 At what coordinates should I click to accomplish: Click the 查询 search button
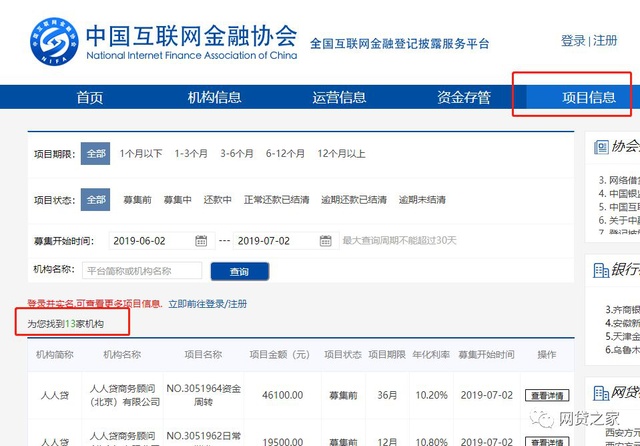[x=240, y=271]
